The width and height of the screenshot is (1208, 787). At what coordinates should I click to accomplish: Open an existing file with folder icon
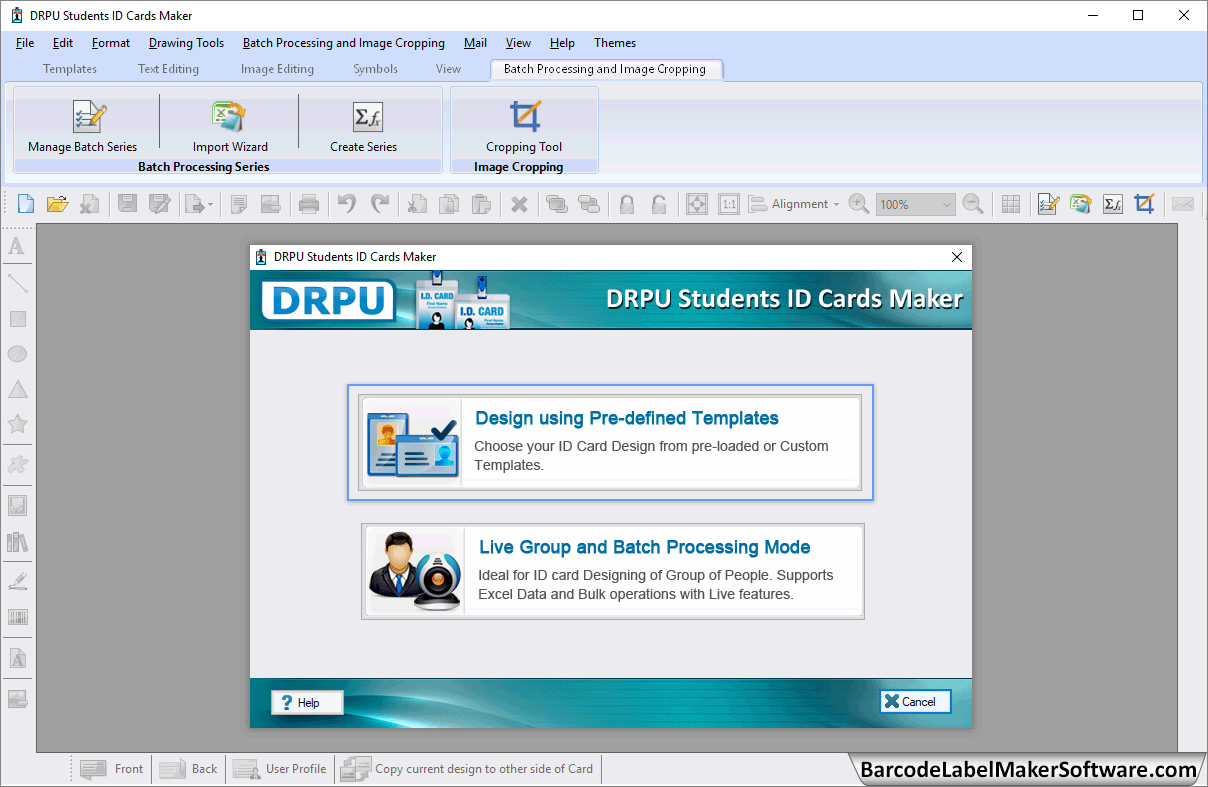coord(58,204)
